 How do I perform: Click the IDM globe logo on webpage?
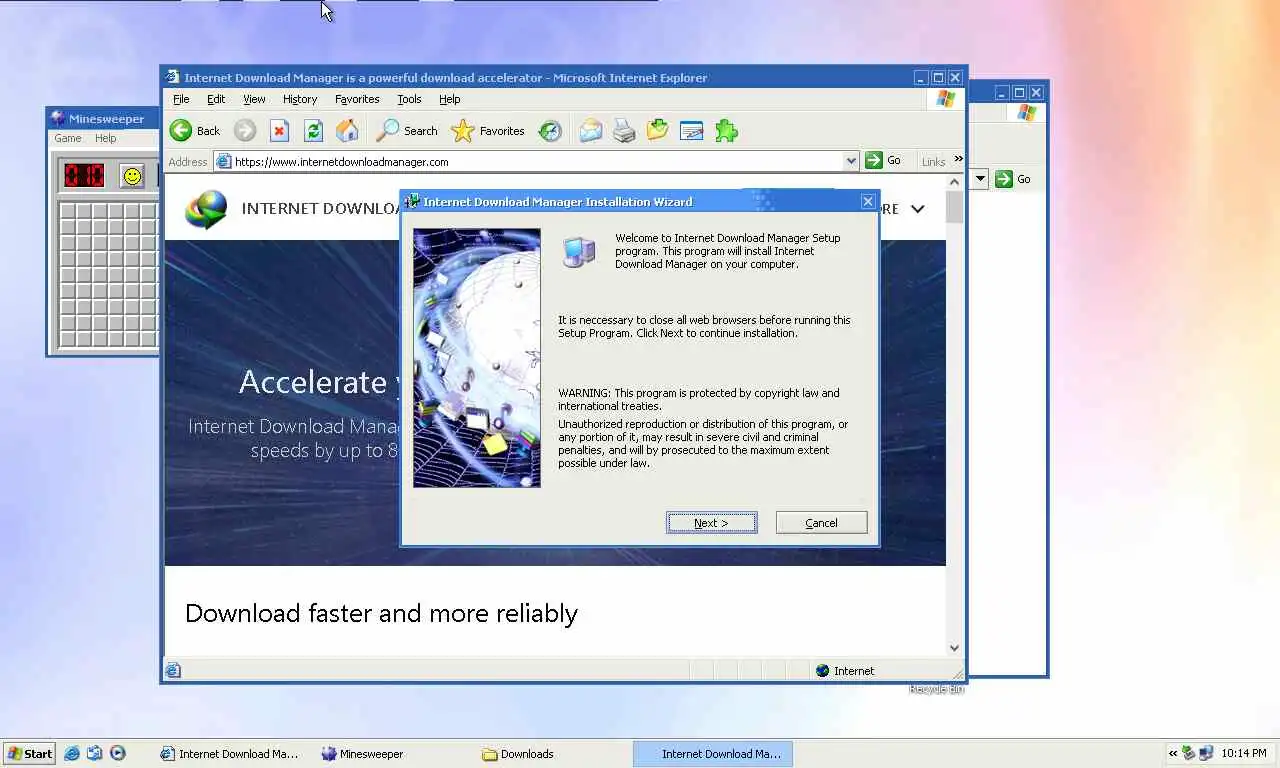pos(206,208)
